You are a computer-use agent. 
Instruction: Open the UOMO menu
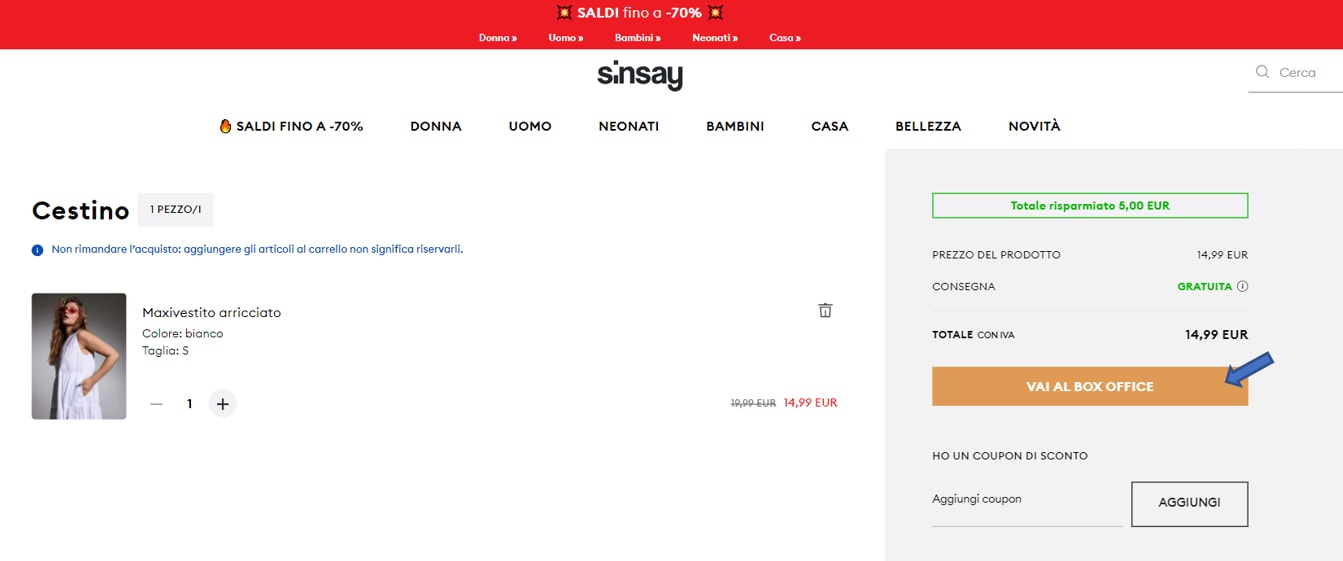[x=530, y=127]
